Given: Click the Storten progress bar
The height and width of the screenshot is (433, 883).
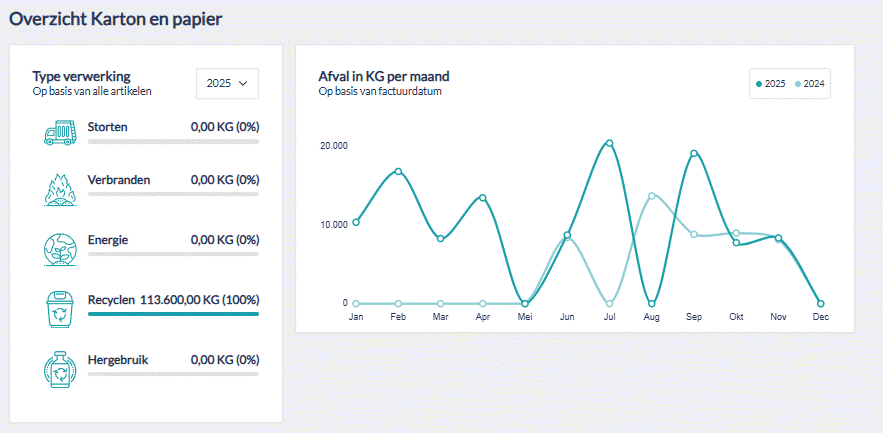Looking at the screenshot, I should 173,142.
